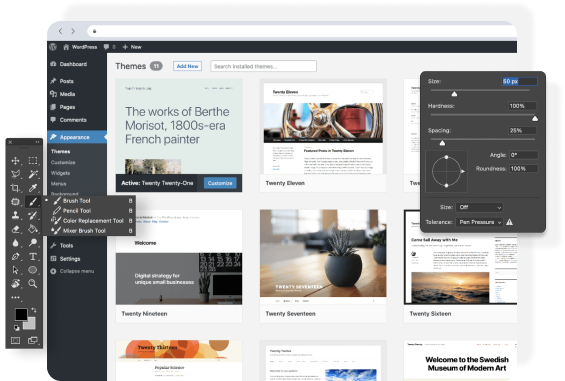
Task: Choose the Ellipse shape tool
Action: click(x=33, y=270)
